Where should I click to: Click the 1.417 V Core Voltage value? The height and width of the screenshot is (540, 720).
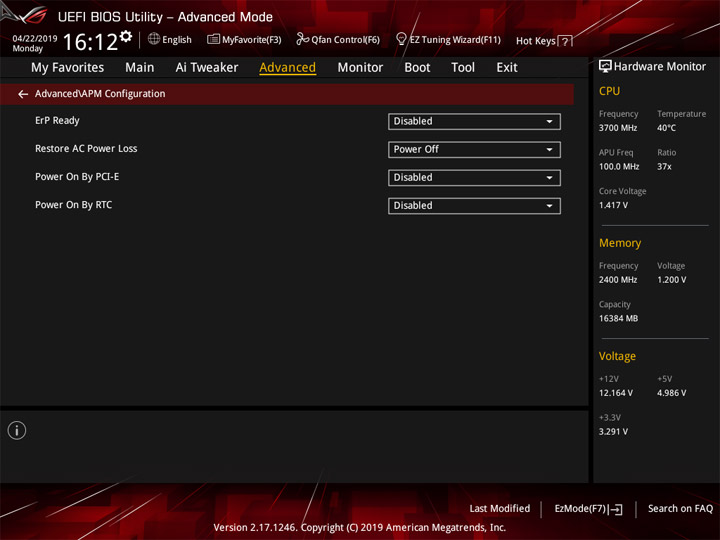coord(613,205)
